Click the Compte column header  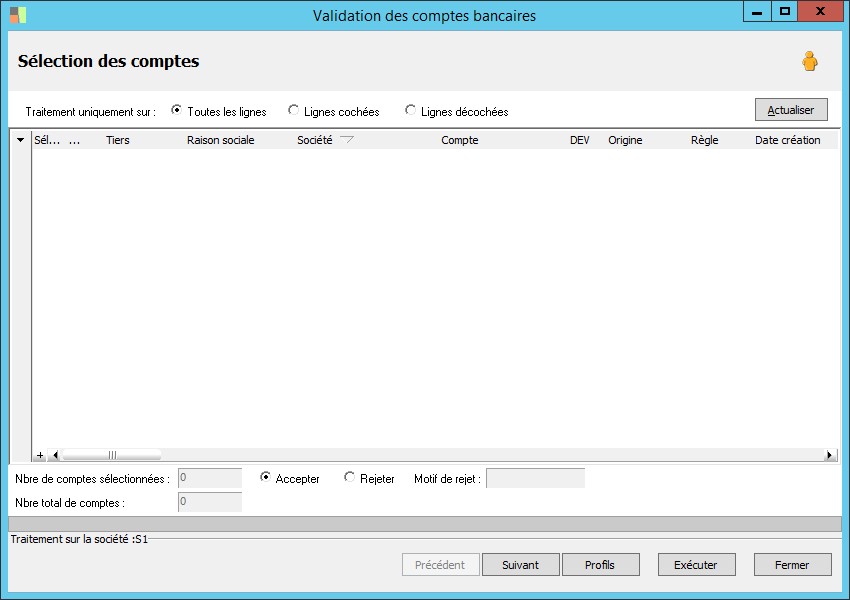[460, 140]
